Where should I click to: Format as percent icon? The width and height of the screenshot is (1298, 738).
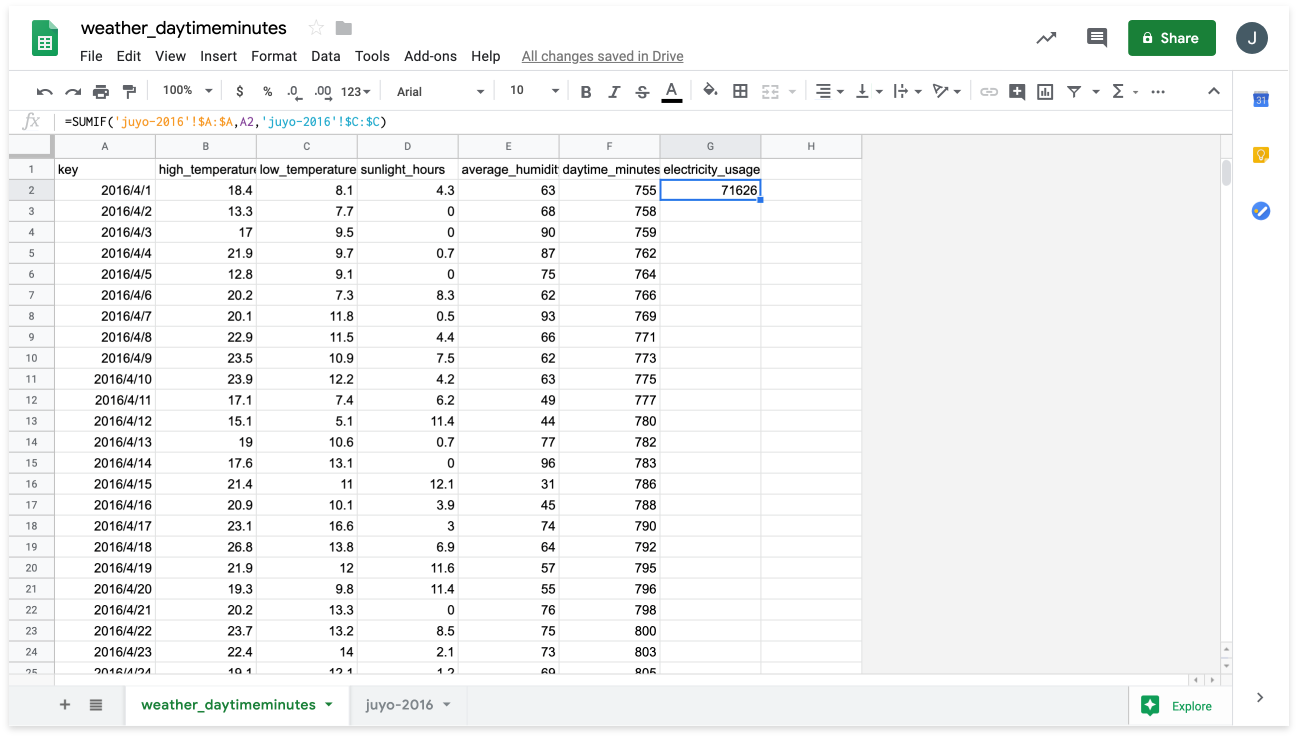268,91
